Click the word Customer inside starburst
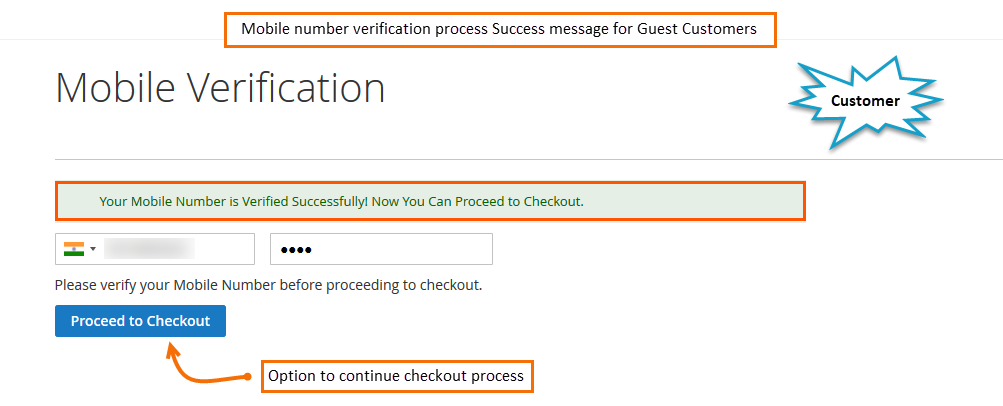Viewport: 1003px width, 406px height. pos(865,101)
